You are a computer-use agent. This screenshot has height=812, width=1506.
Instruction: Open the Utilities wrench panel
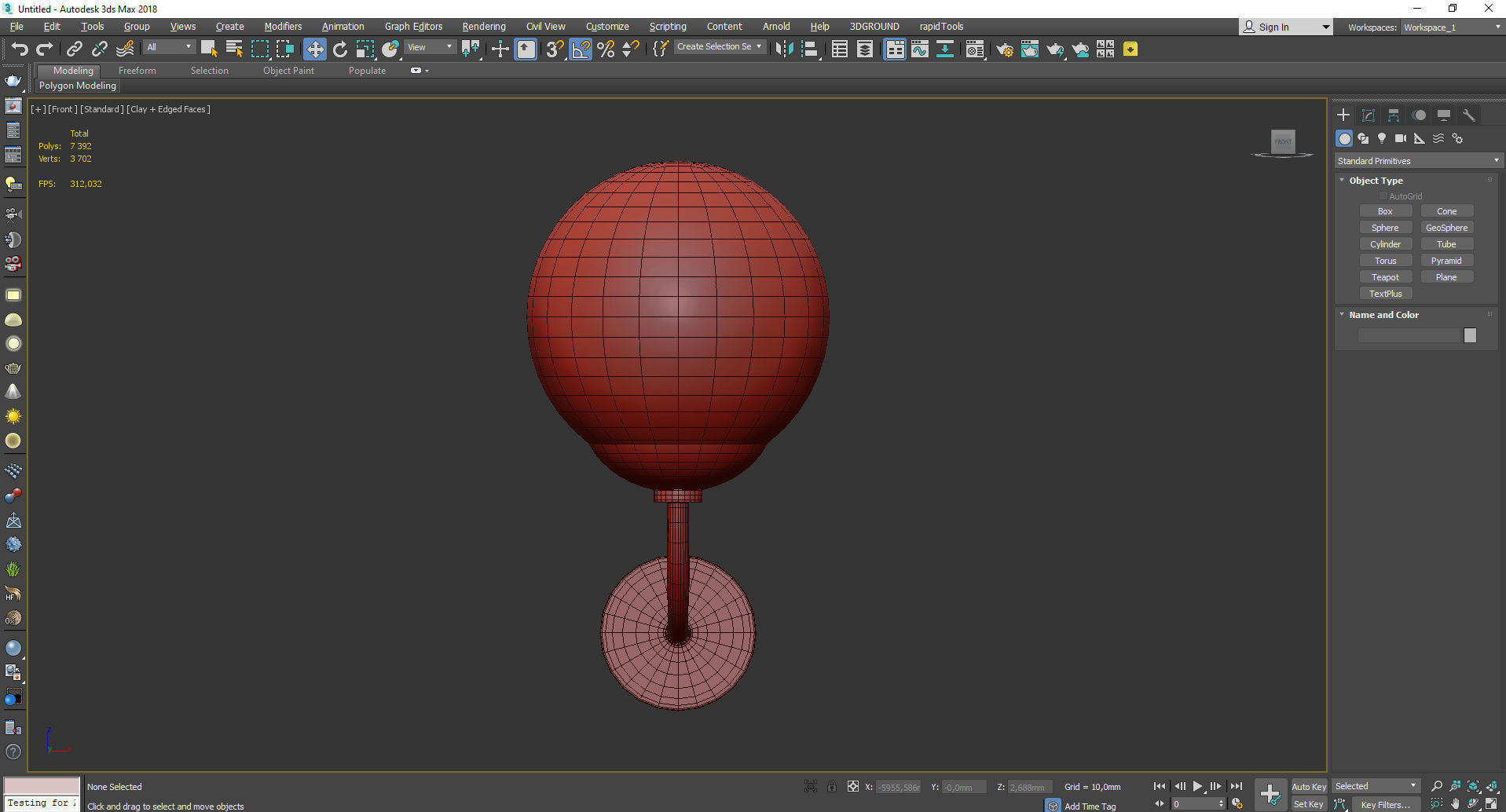(1468, 115)
